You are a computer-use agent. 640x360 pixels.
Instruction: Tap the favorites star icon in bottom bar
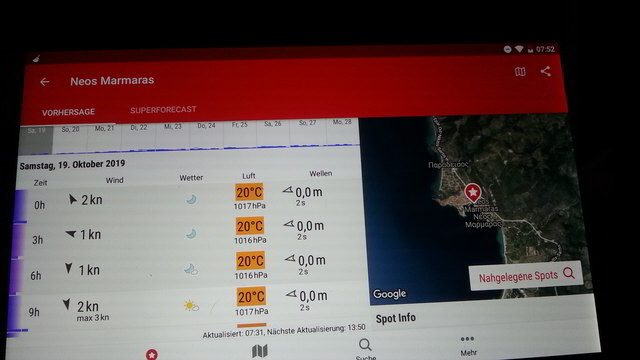151,354
